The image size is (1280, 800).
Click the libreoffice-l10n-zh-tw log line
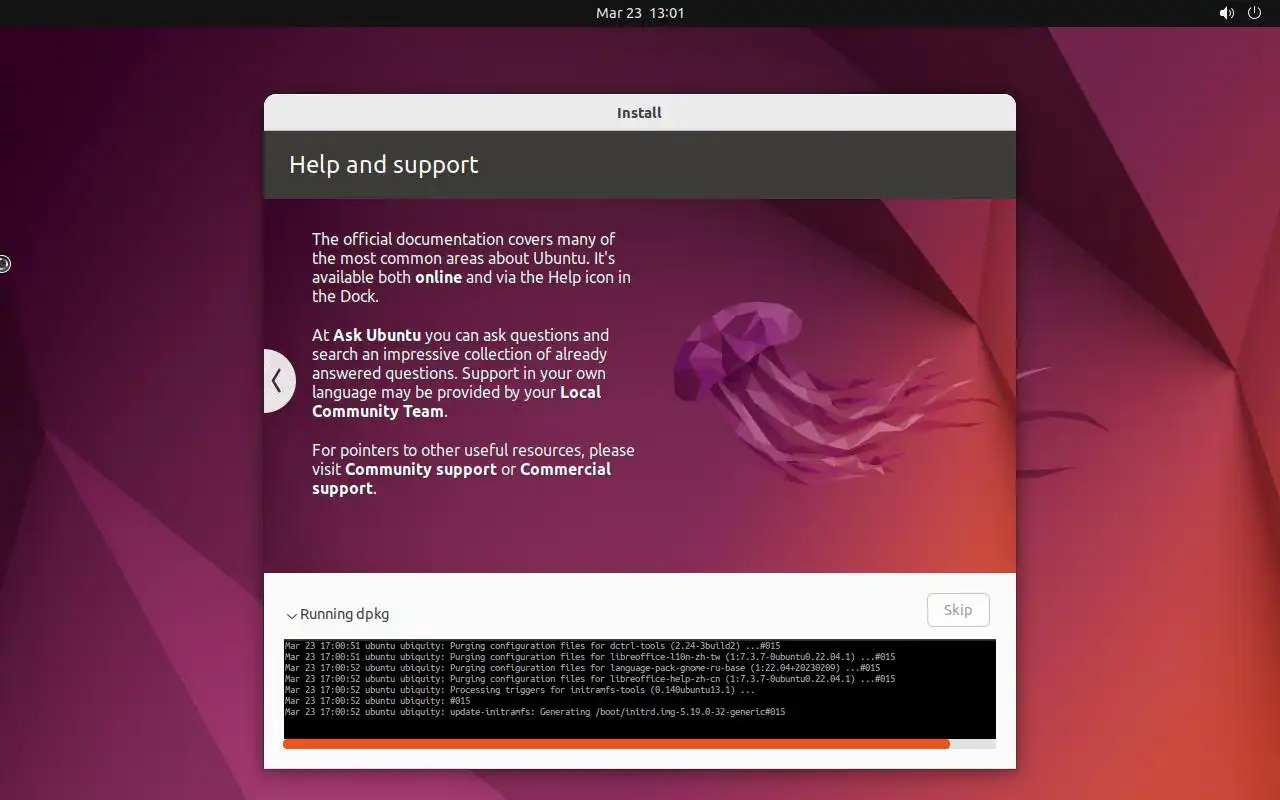[590, 657]
